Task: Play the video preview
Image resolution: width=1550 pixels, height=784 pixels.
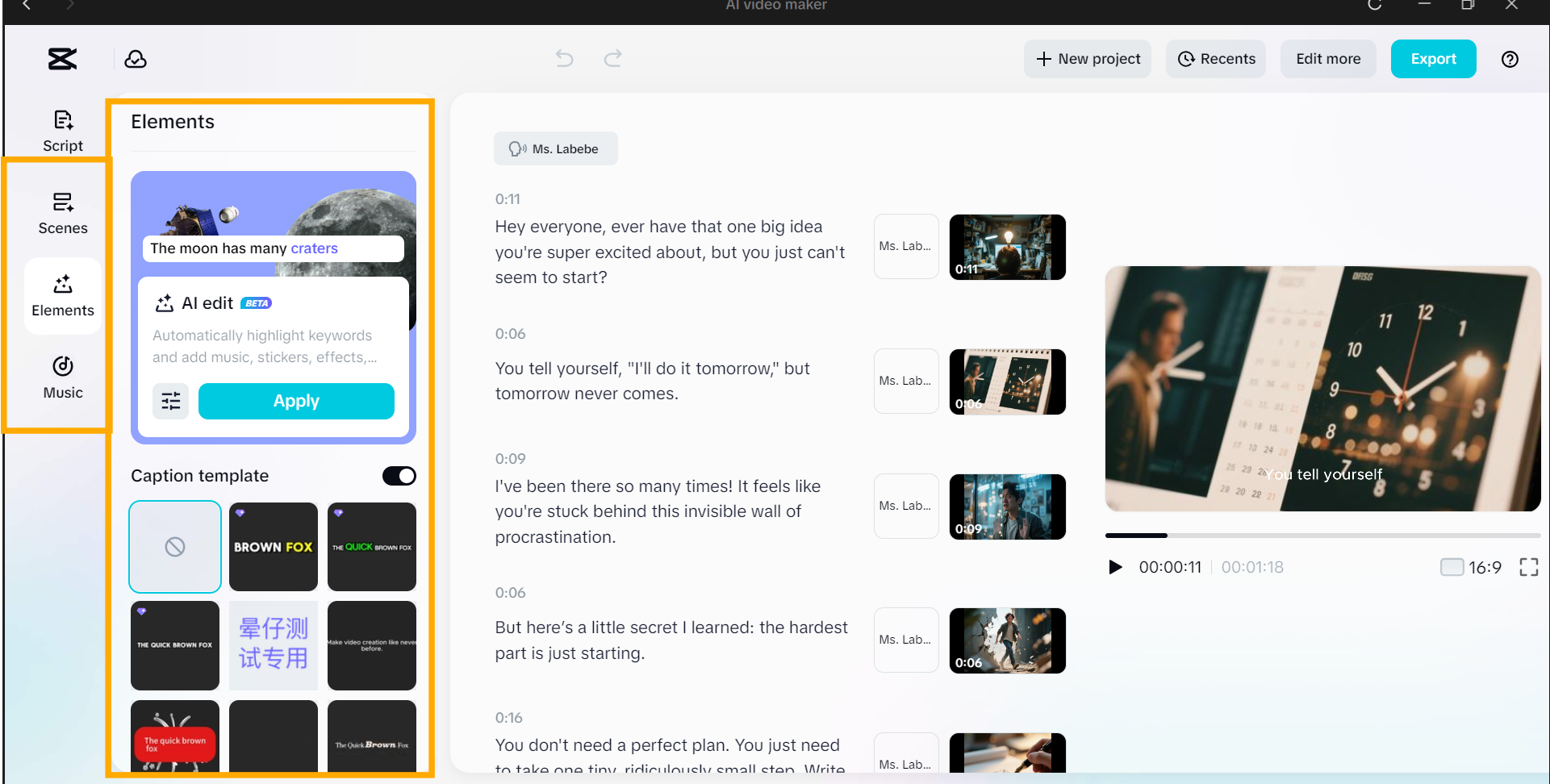Action: pos(1115,567)
